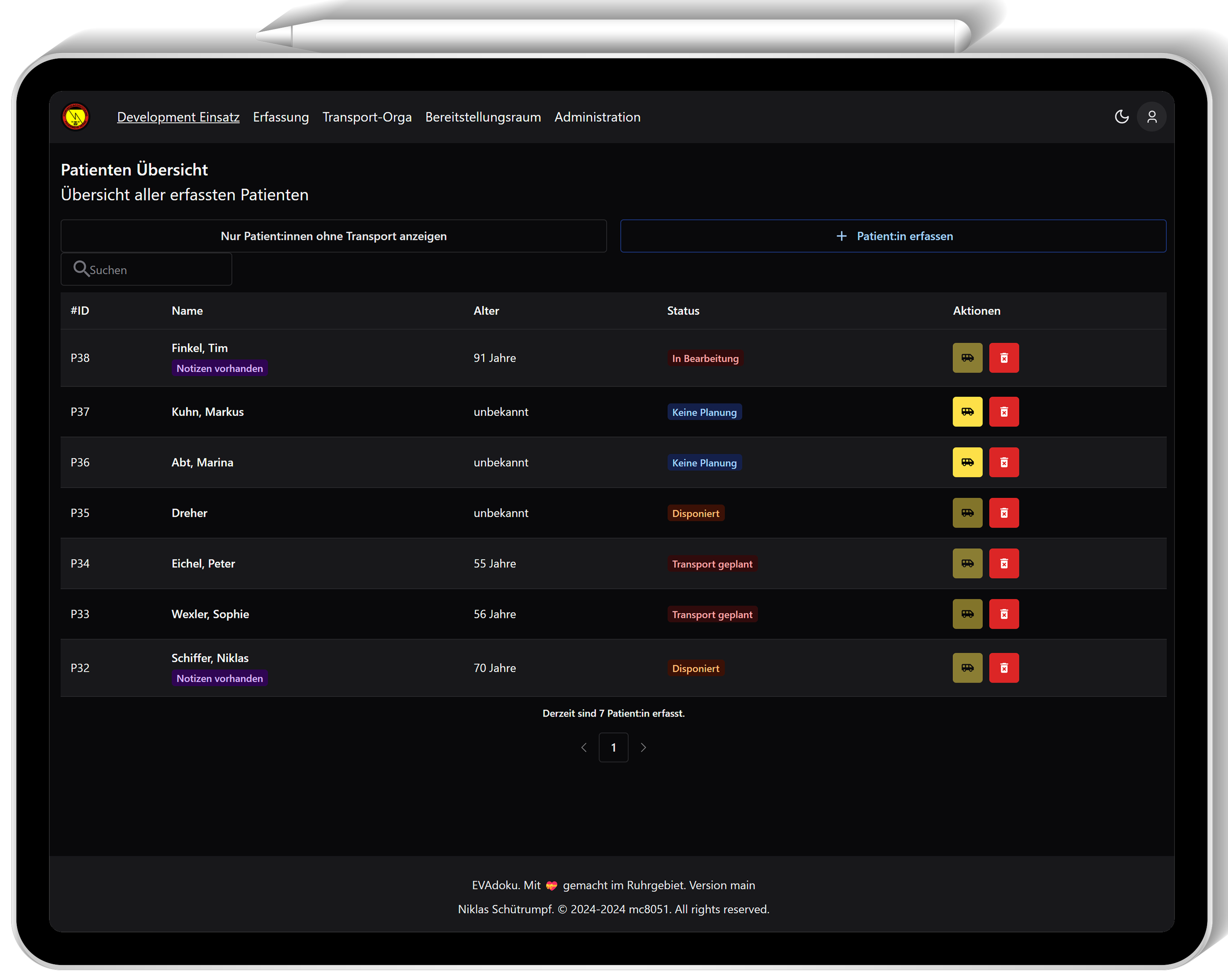The image size is (1228, 980).
Task: Click Disponiert badge in Dreher row
Action: pos(695,513)
